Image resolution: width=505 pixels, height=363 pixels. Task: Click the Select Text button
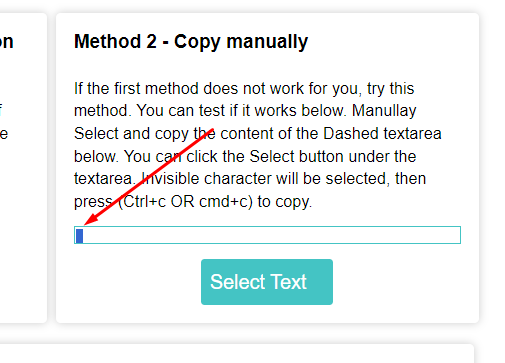coord(267,282)
